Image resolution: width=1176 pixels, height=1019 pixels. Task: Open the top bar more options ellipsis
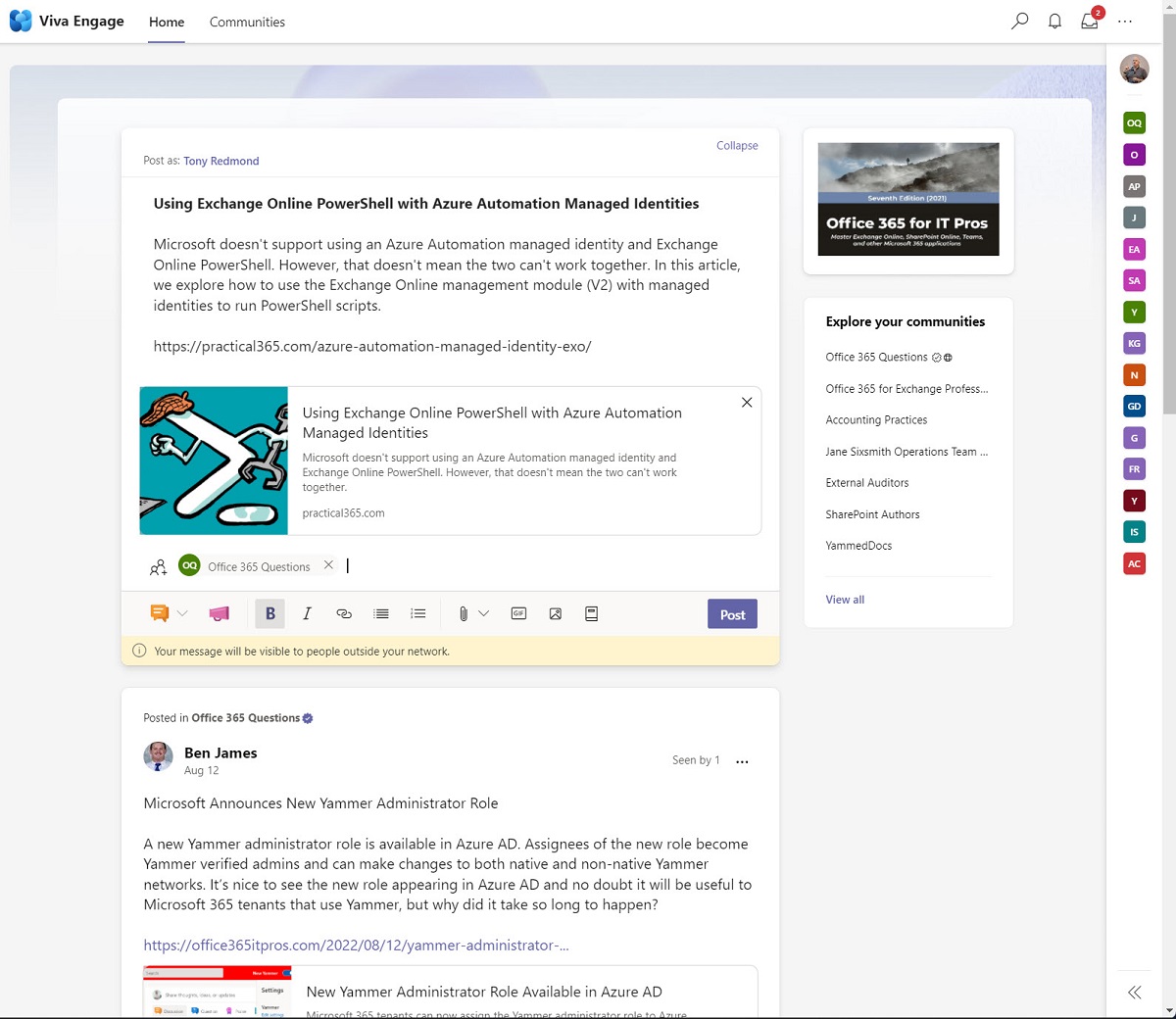pyautogui.click(x=1125, y=21)
